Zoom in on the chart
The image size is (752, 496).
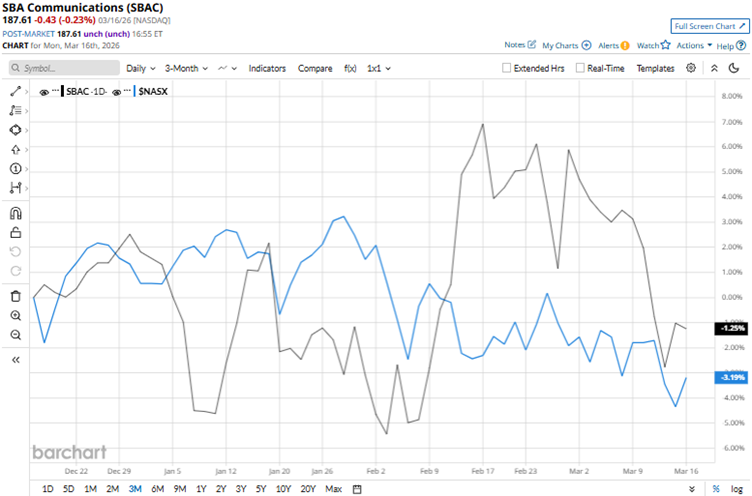click(15, 315)
